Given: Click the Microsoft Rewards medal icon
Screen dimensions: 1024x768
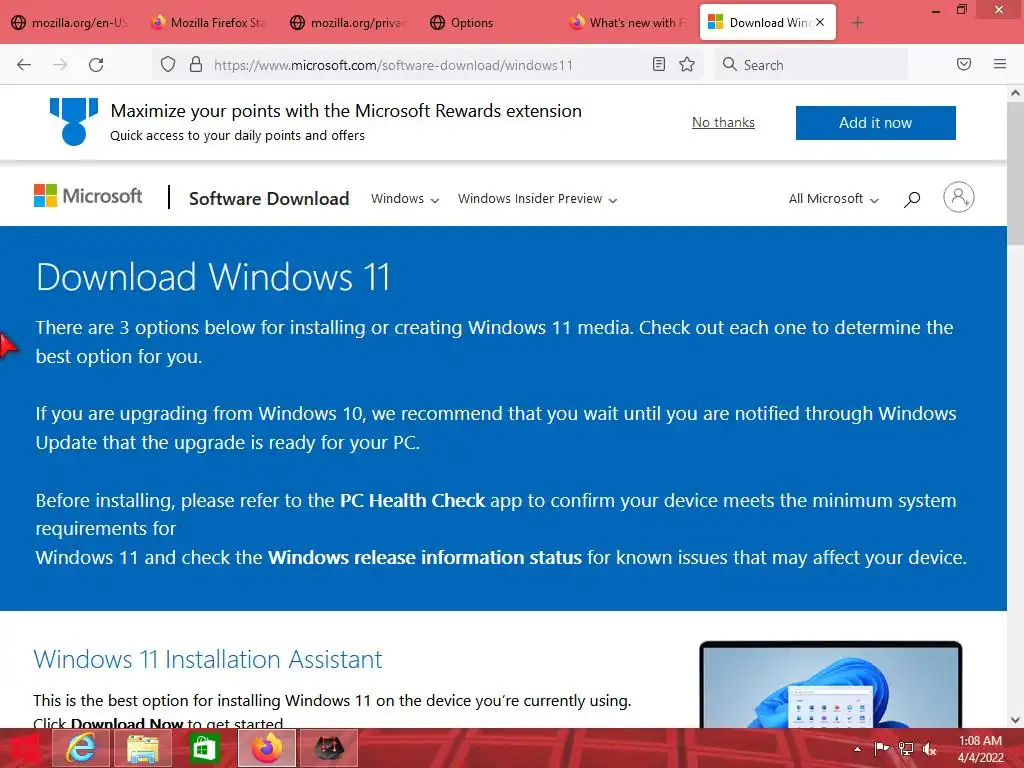Looking at the screenshot, I should pos(74,121).
